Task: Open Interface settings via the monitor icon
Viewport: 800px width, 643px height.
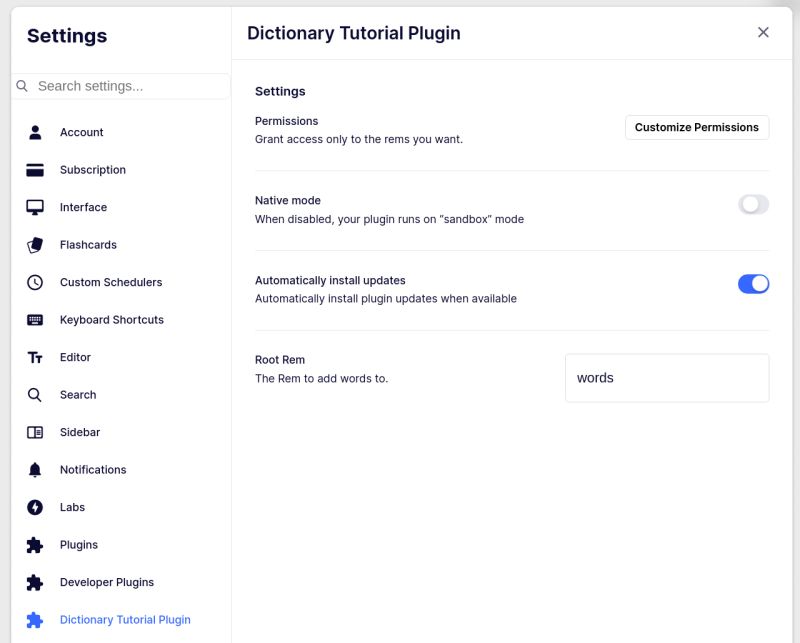Action: click(36, 207)
